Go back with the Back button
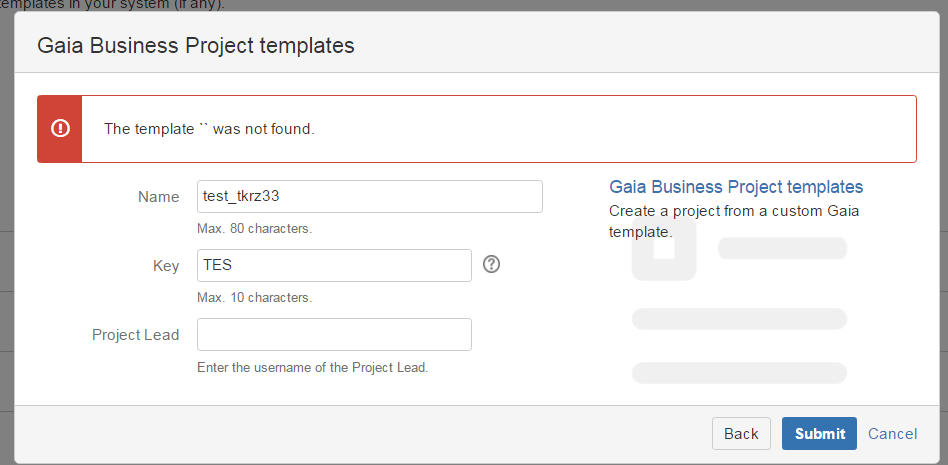This screenshot has height=465, width=948. [x=741, y=434]
